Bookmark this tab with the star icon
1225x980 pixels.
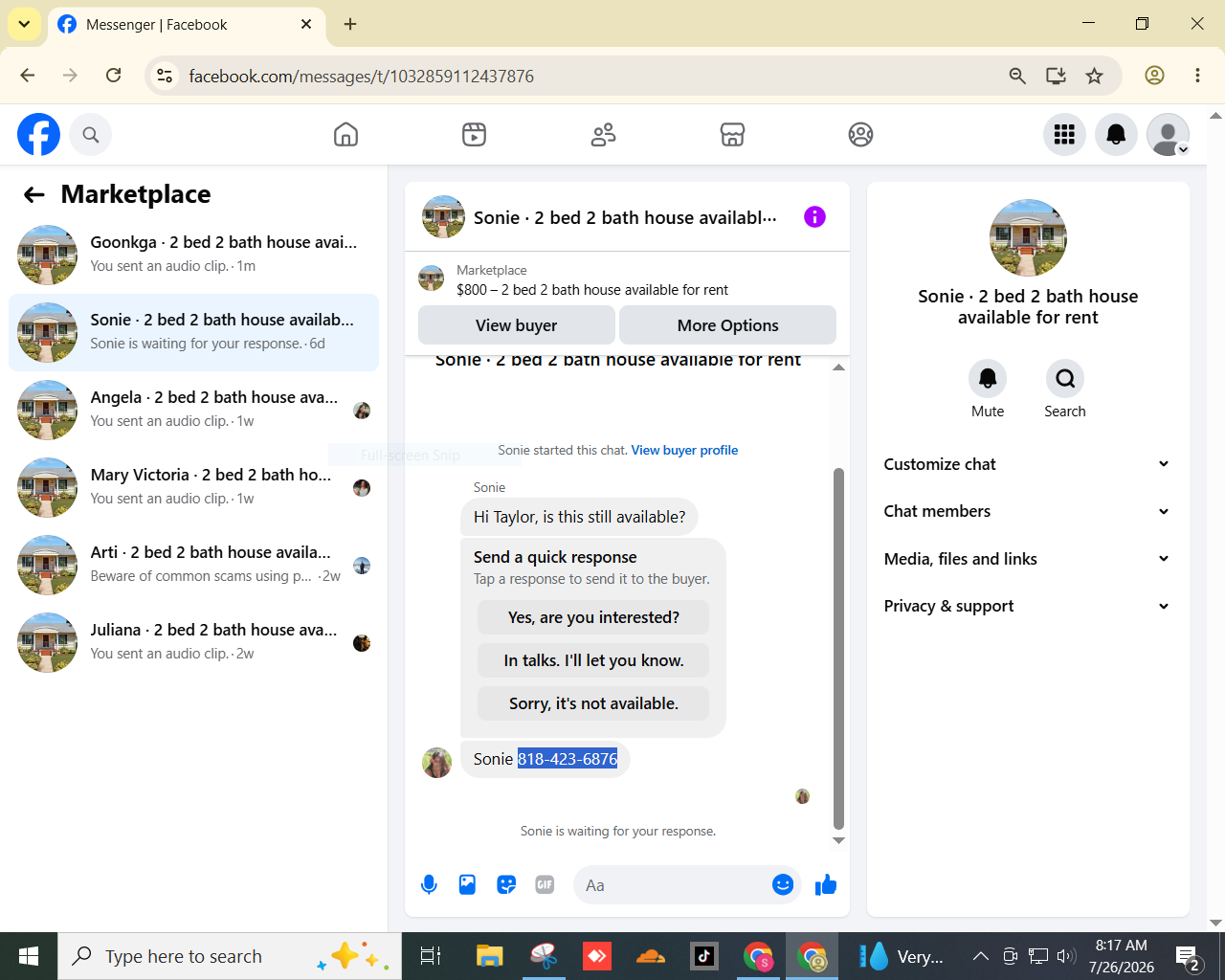pos(1095,76)
